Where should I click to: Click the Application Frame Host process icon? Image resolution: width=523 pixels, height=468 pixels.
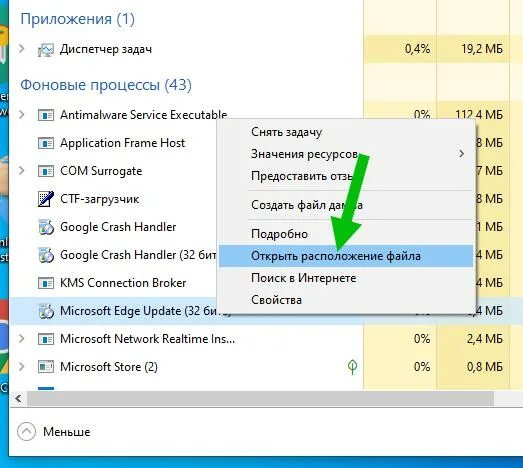46,143
